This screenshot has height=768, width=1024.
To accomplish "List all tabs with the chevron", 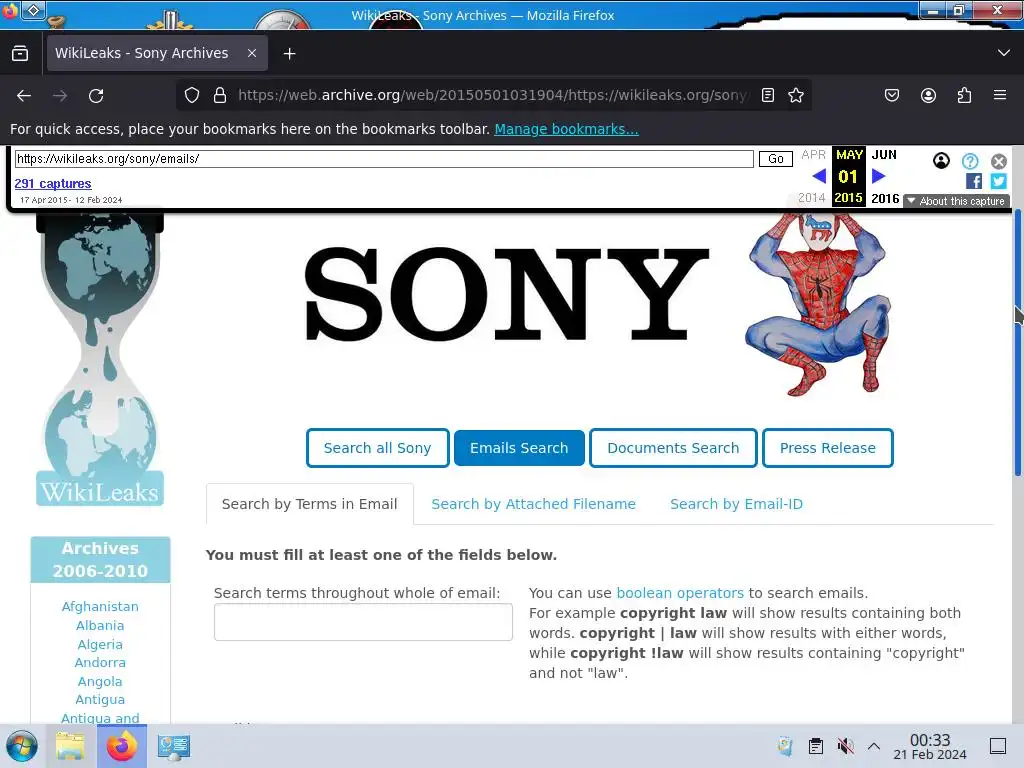I will click(1004, 53).
